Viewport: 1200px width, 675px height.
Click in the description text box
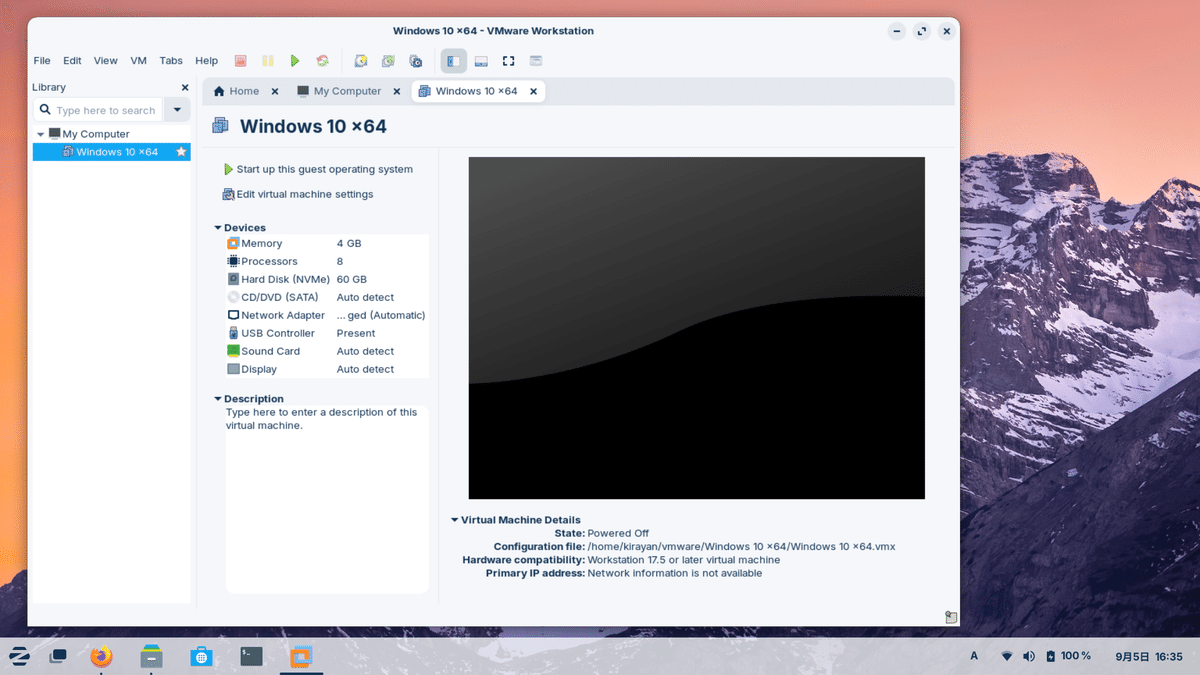327,499
